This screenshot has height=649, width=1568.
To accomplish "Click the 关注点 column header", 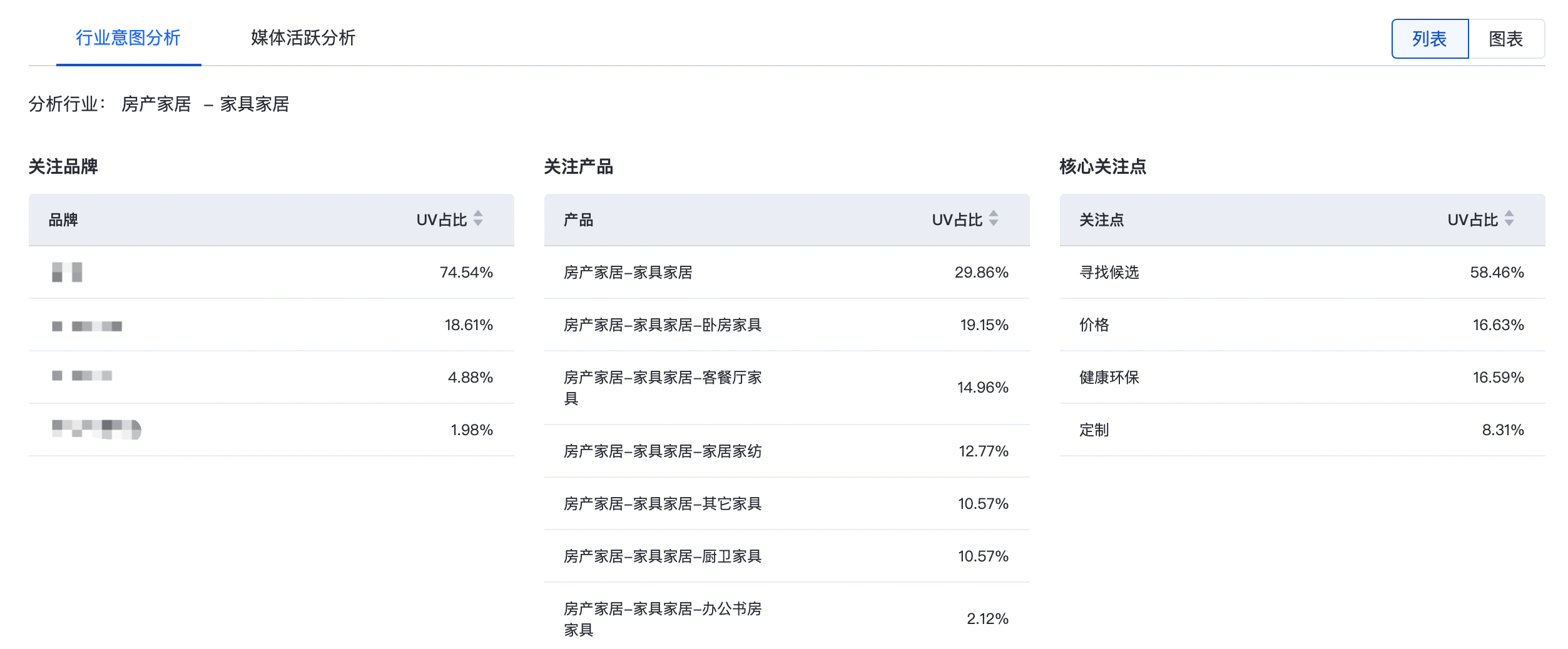I will click(x=1101, y=220).
